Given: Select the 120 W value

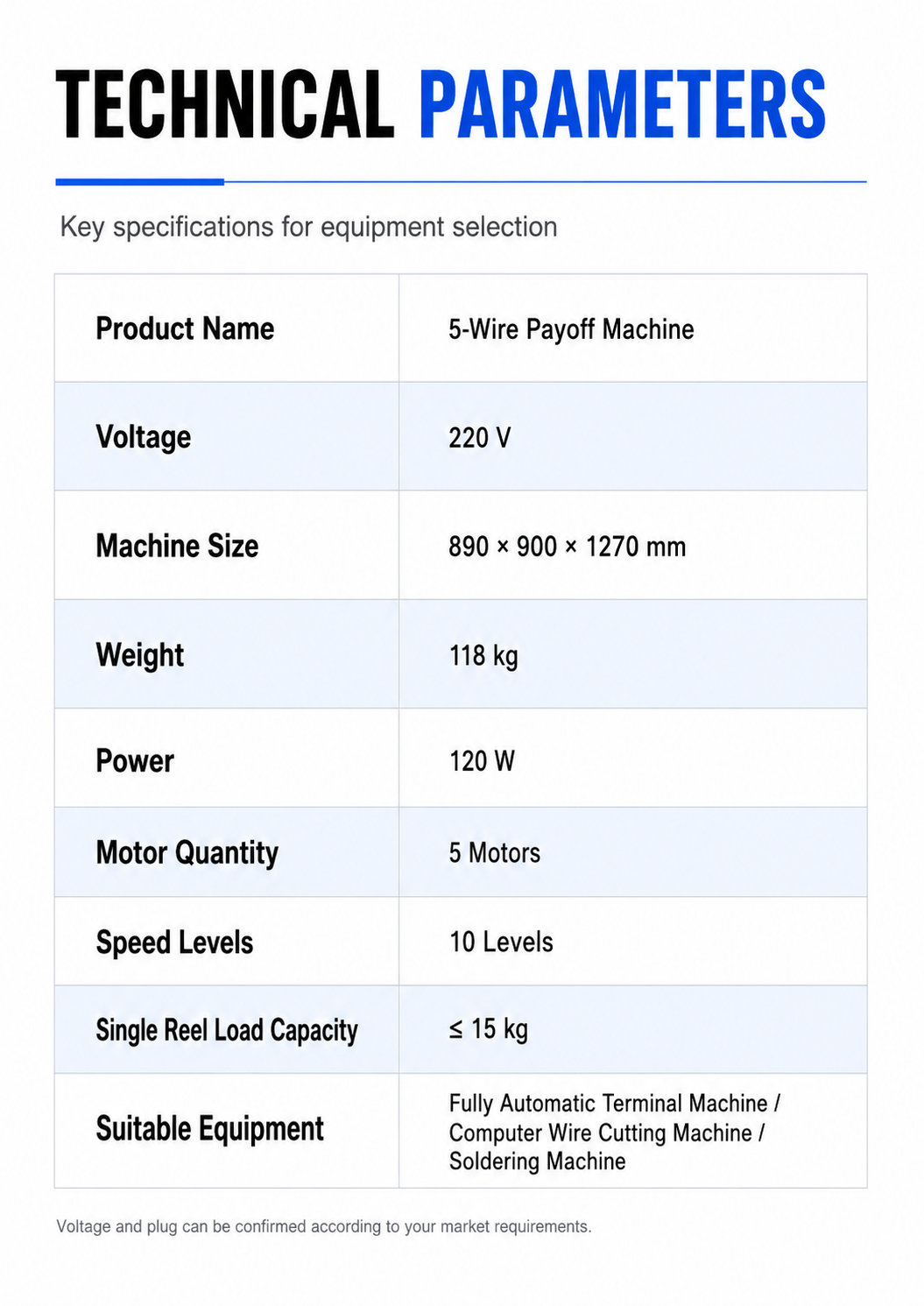Looking at the screenshot, I should coord(482,760).
